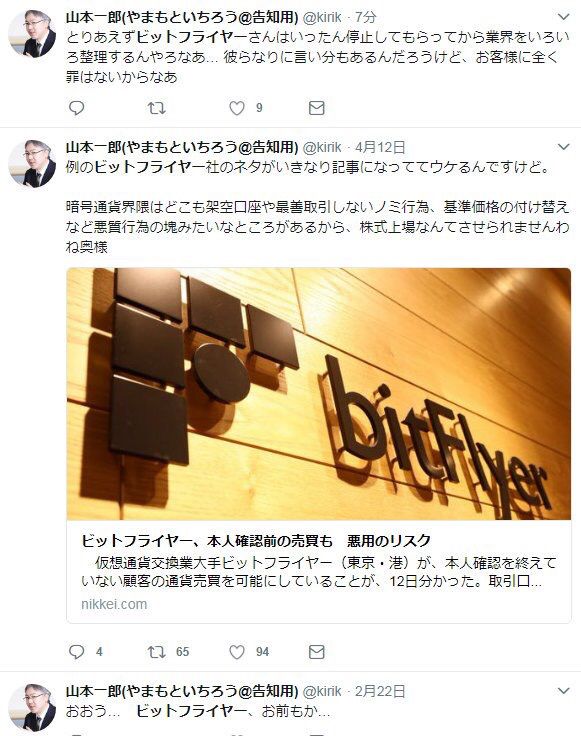
Task: Retweet the 7分 tweet
Action: click(156, 108)
